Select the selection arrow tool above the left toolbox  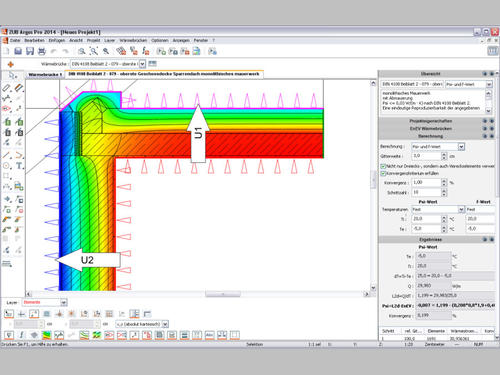[12, 75]
